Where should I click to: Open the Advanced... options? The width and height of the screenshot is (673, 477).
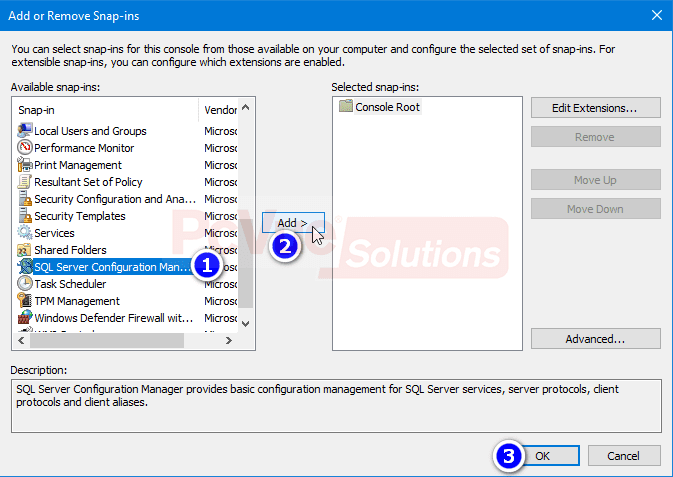595,339
